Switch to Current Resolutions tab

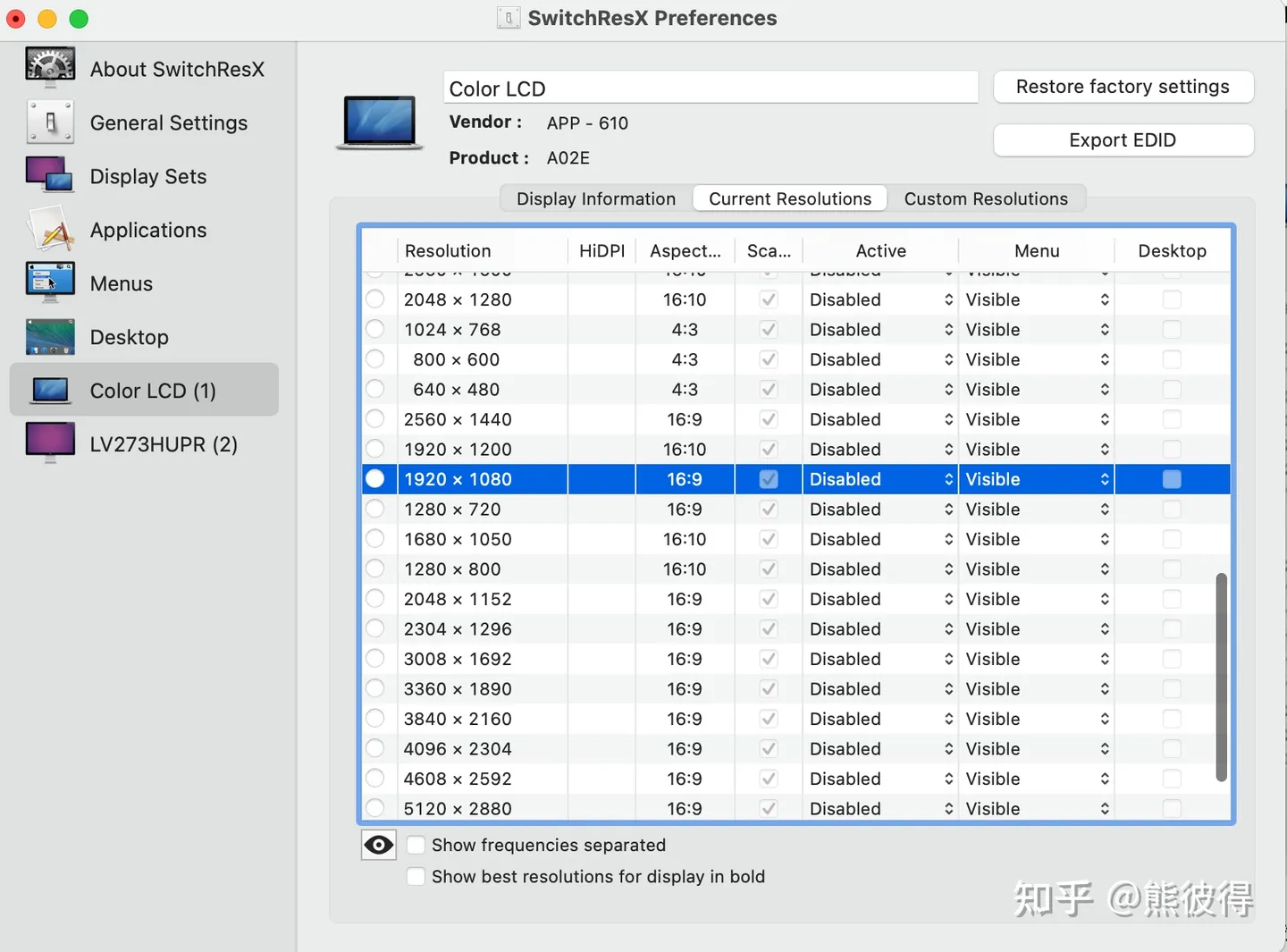point(790,198)
